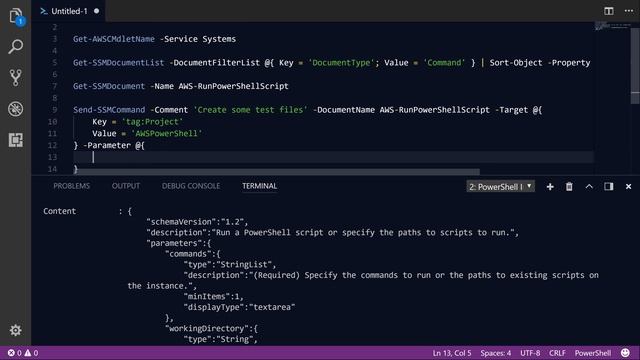The height and width of the screenshot is (360, 640).
Task: Click the vertical editor scrollbar
Action: (635, 65)
